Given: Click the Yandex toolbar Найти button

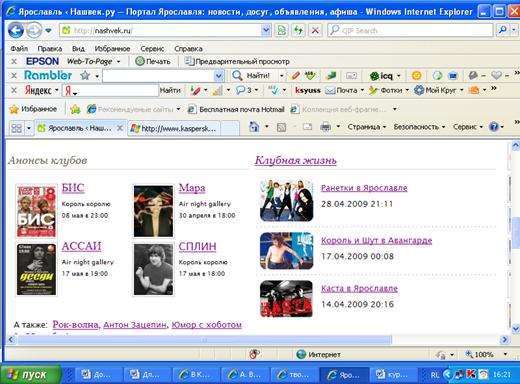Looking at the screenshot, I should (170, 90).
